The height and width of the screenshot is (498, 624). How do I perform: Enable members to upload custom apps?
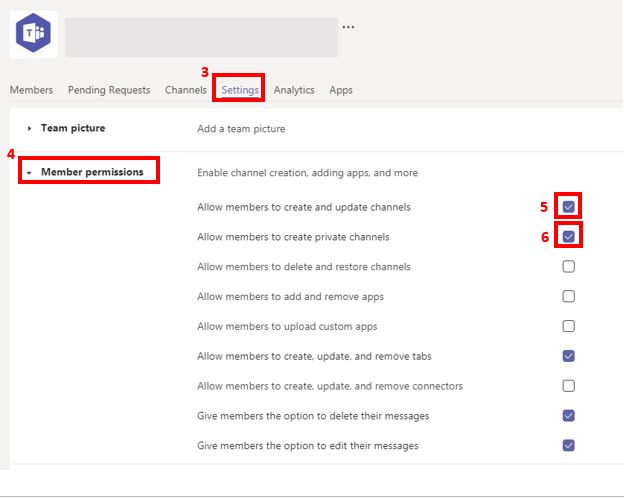click(x=568, y=326)
